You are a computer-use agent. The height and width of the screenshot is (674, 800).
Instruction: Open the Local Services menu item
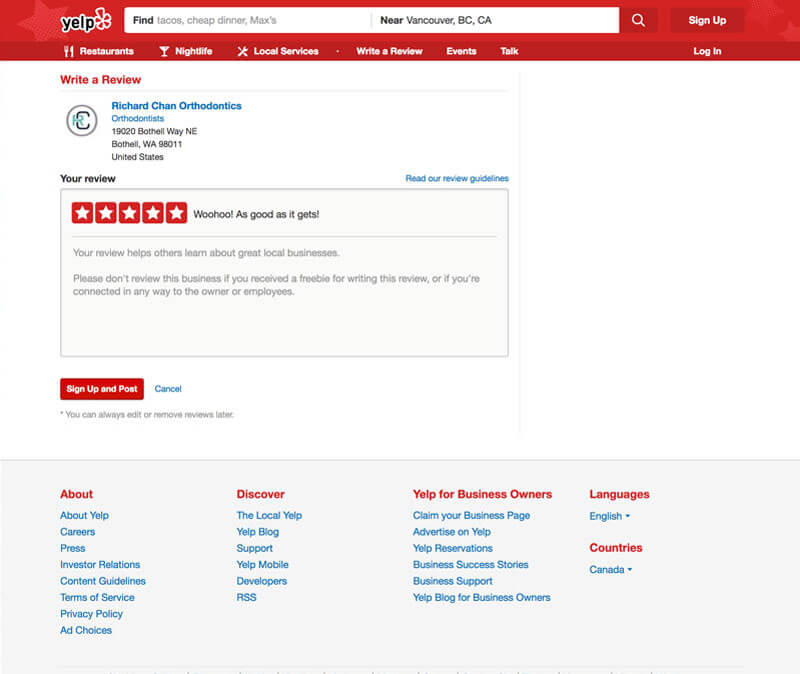[278, 51]
